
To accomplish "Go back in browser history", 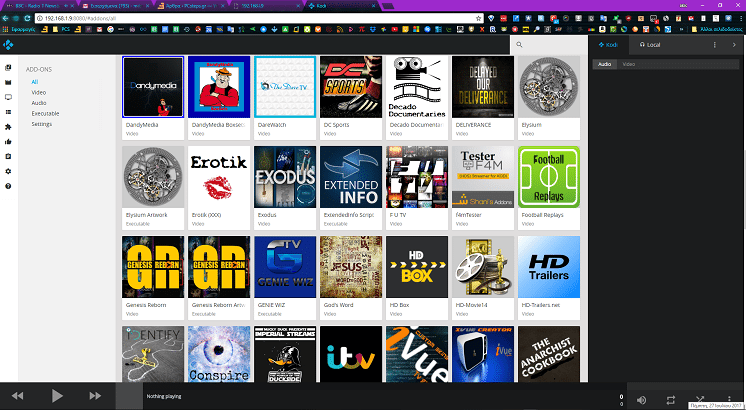I will [5, 18].
